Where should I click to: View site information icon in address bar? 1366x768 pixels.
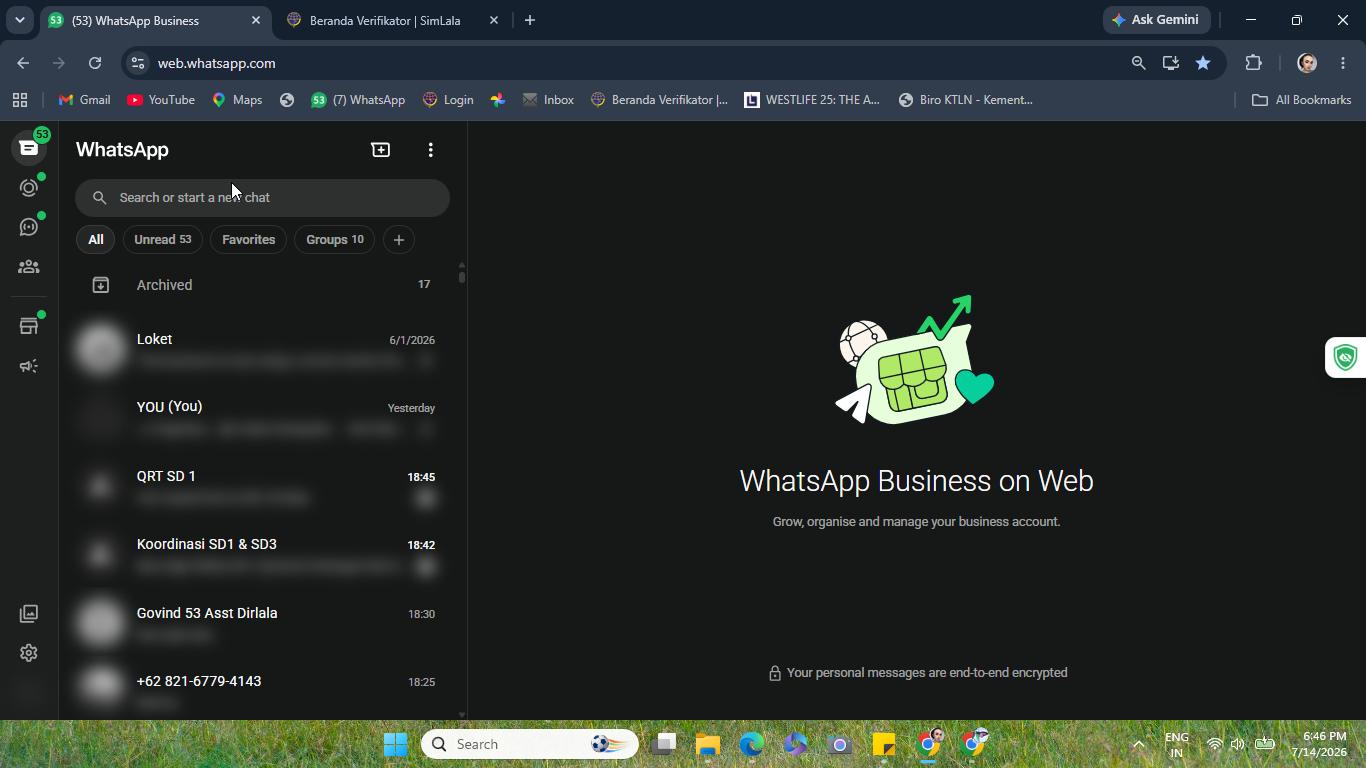(x=138, y=63)
